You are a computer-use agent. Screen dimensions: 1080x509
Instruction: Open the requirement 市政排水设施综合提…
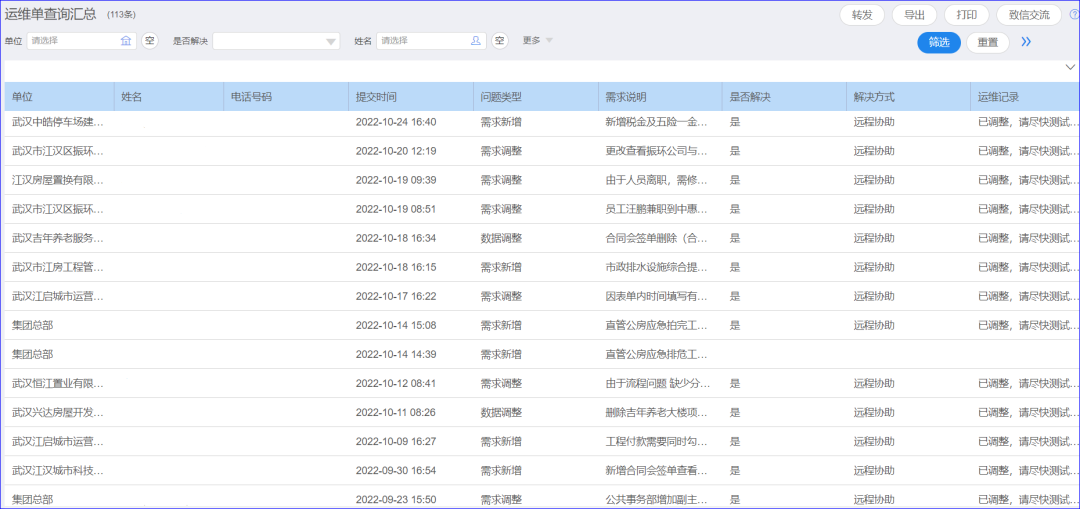coord(656,267)
